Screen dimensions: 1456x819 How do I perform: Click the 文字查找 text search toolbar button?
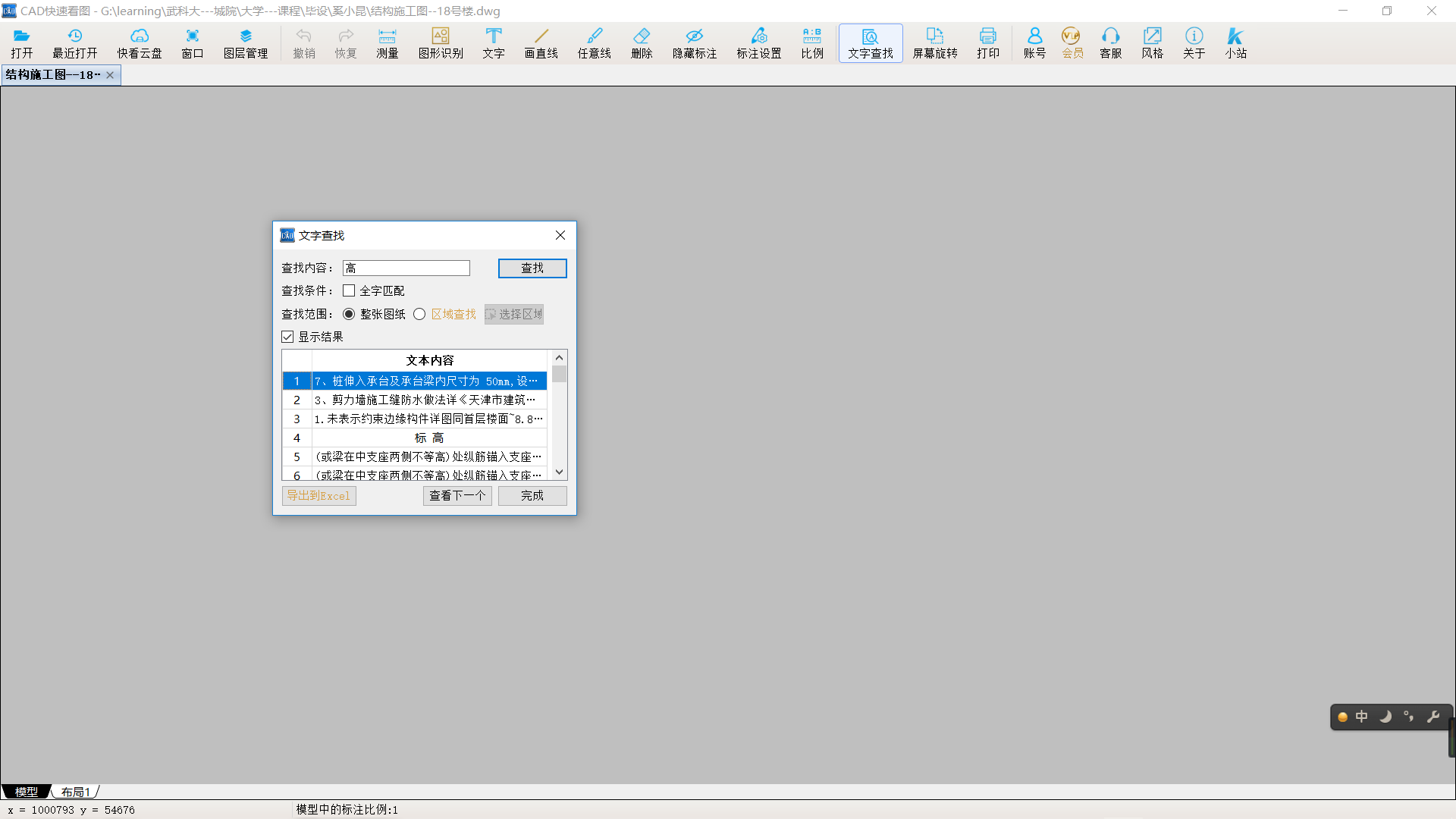click(871, 43)
